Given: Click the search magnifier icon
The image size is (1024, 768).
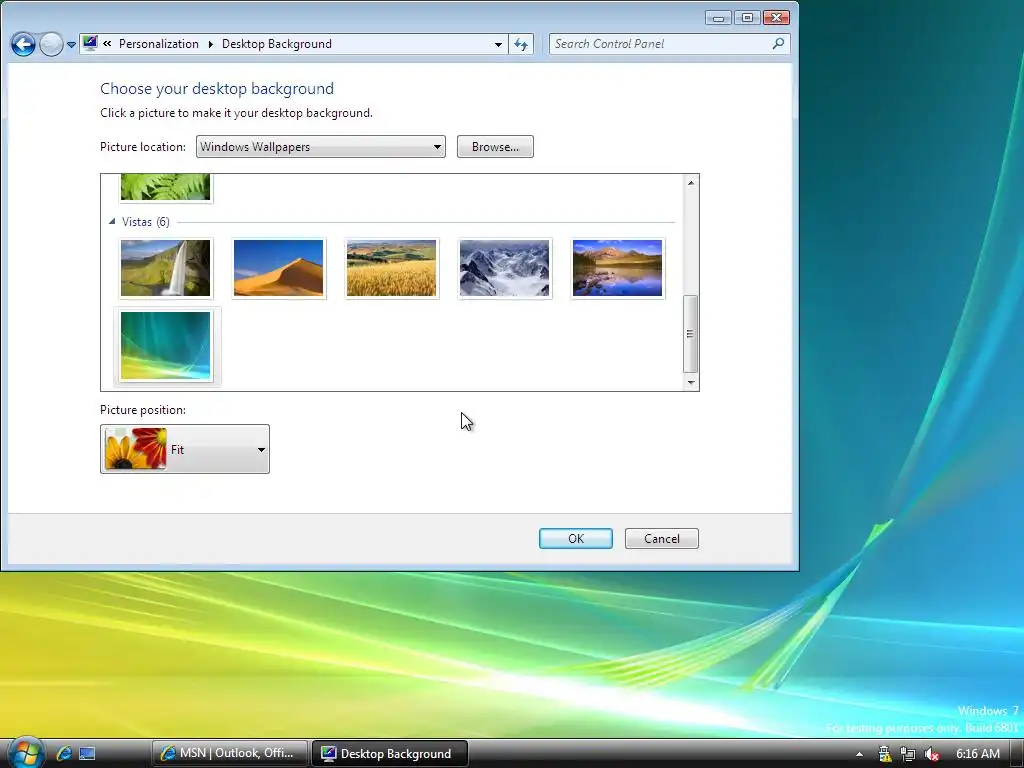Looking at the screenshot, I should click(x=778, y=43).
